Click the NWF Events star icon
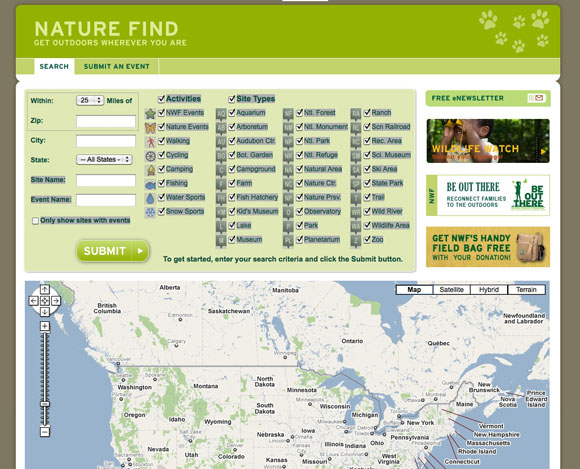This screenshot has height=469, width=580. click(150, 114)
